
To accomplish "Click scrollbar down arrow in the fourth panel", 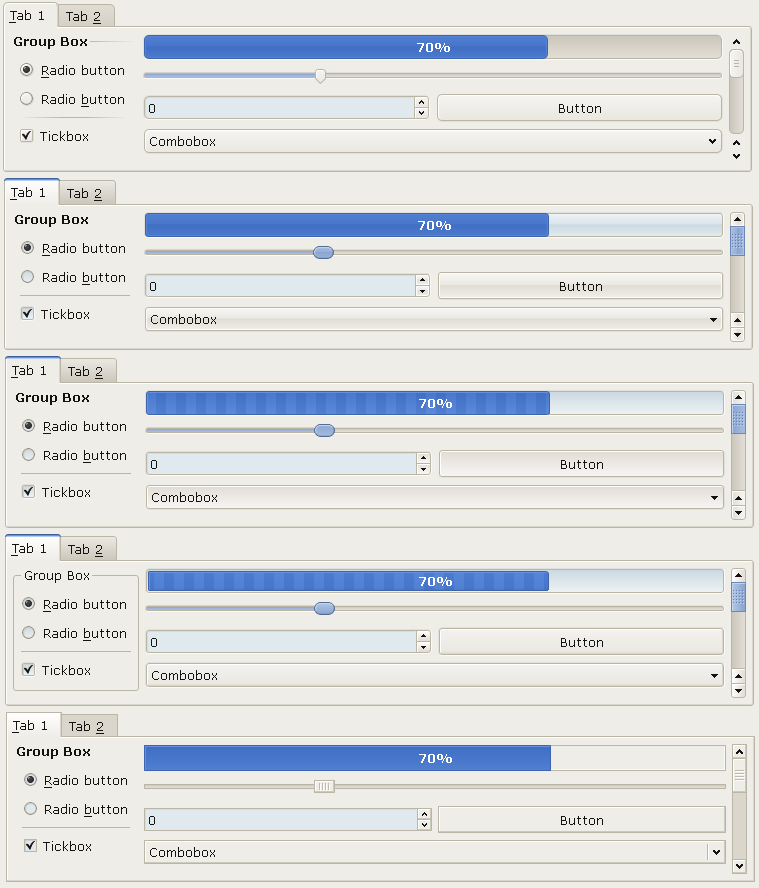I will pyautogui.click(x=739, y=690).
